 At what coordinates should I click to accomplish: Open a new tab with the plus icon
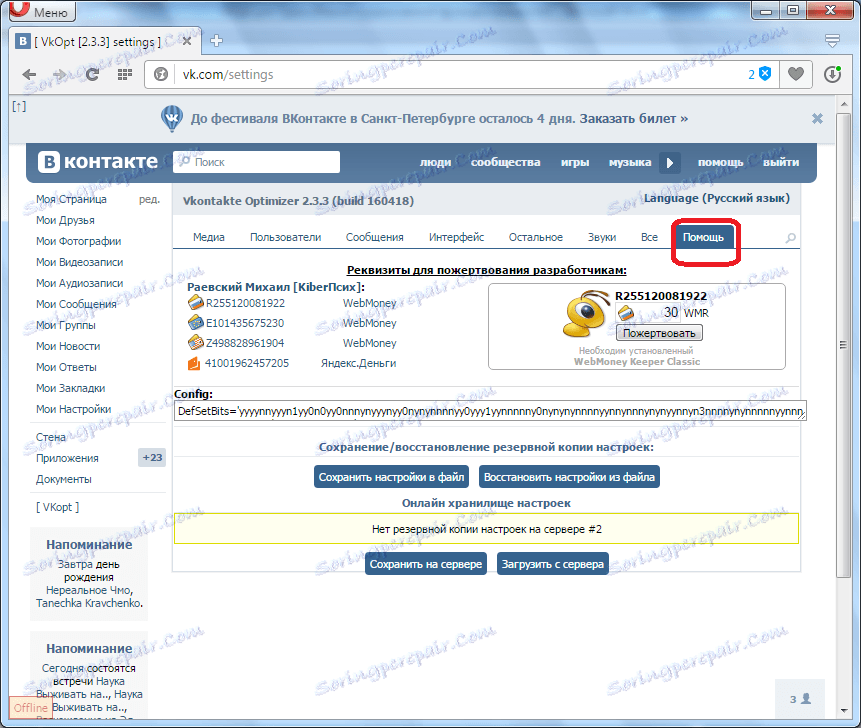[x=216, y=41]
